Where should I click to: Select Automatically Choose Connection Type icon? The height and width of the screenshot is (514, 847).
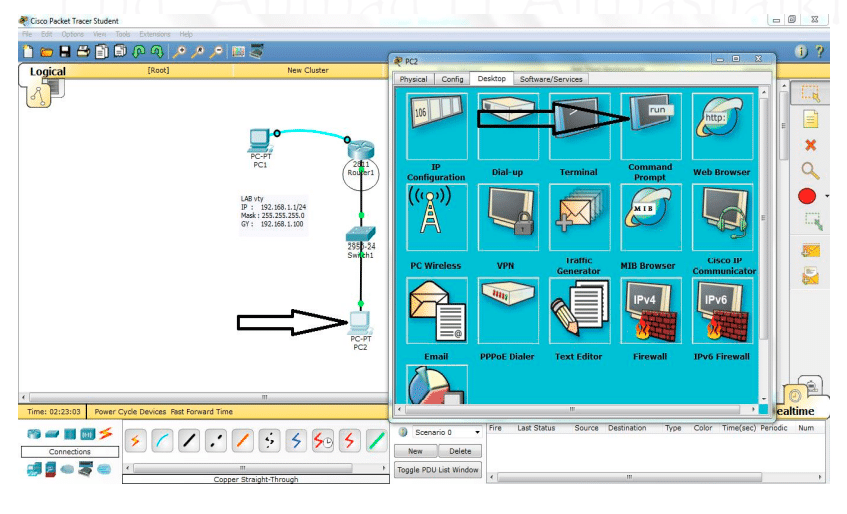tap(135, 442)
